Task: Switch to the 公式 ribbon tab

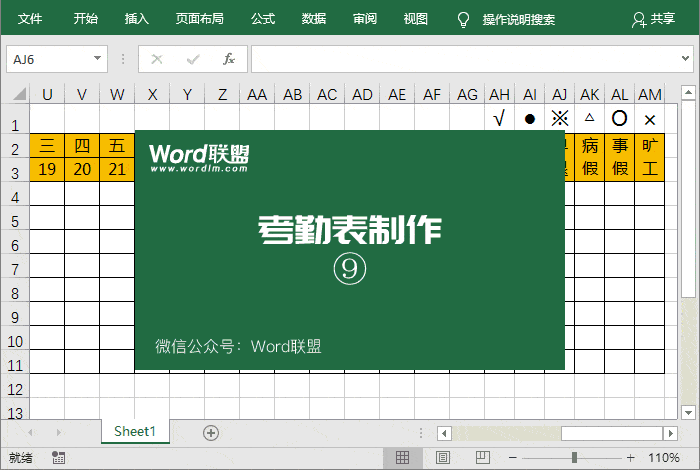Action: coord(263,19)
